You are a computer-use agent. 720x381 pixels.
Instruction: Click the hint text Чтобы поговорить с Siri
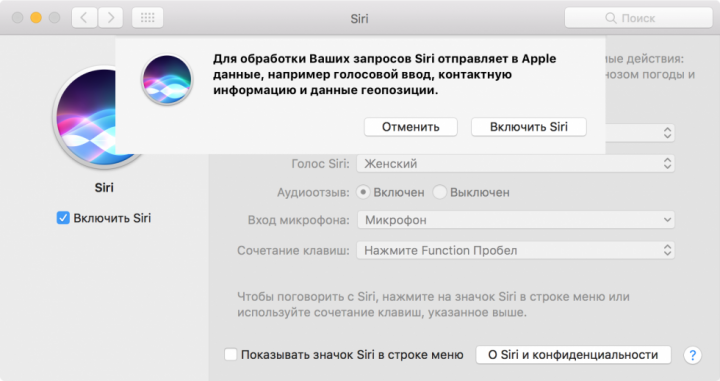tap(433, 304)
